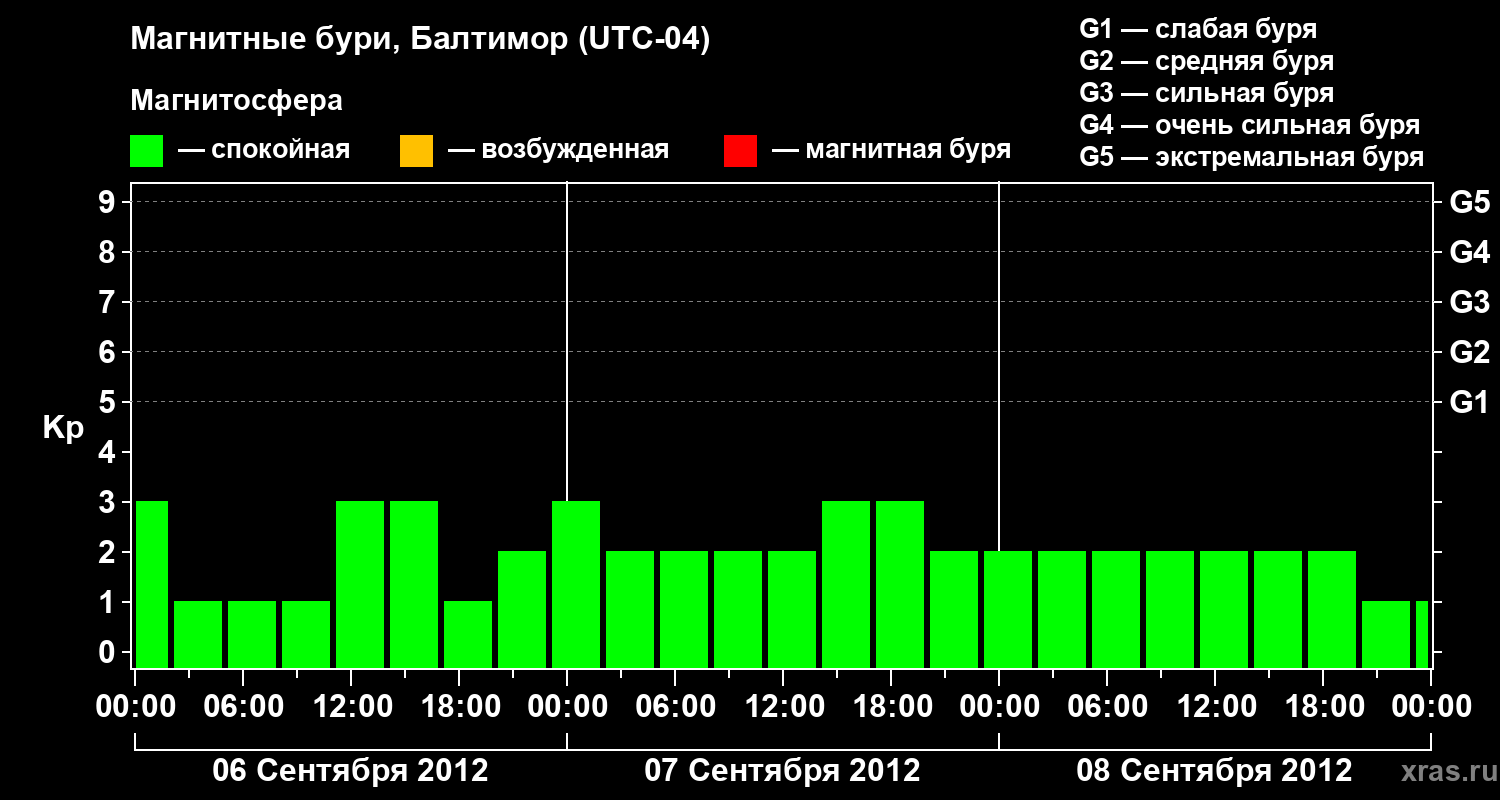This screenshot has width=1500, height=800.
Task: Click the 18:00 time label for 08 Сентября
Action: pyautogui.click(x=1323, y=707)
